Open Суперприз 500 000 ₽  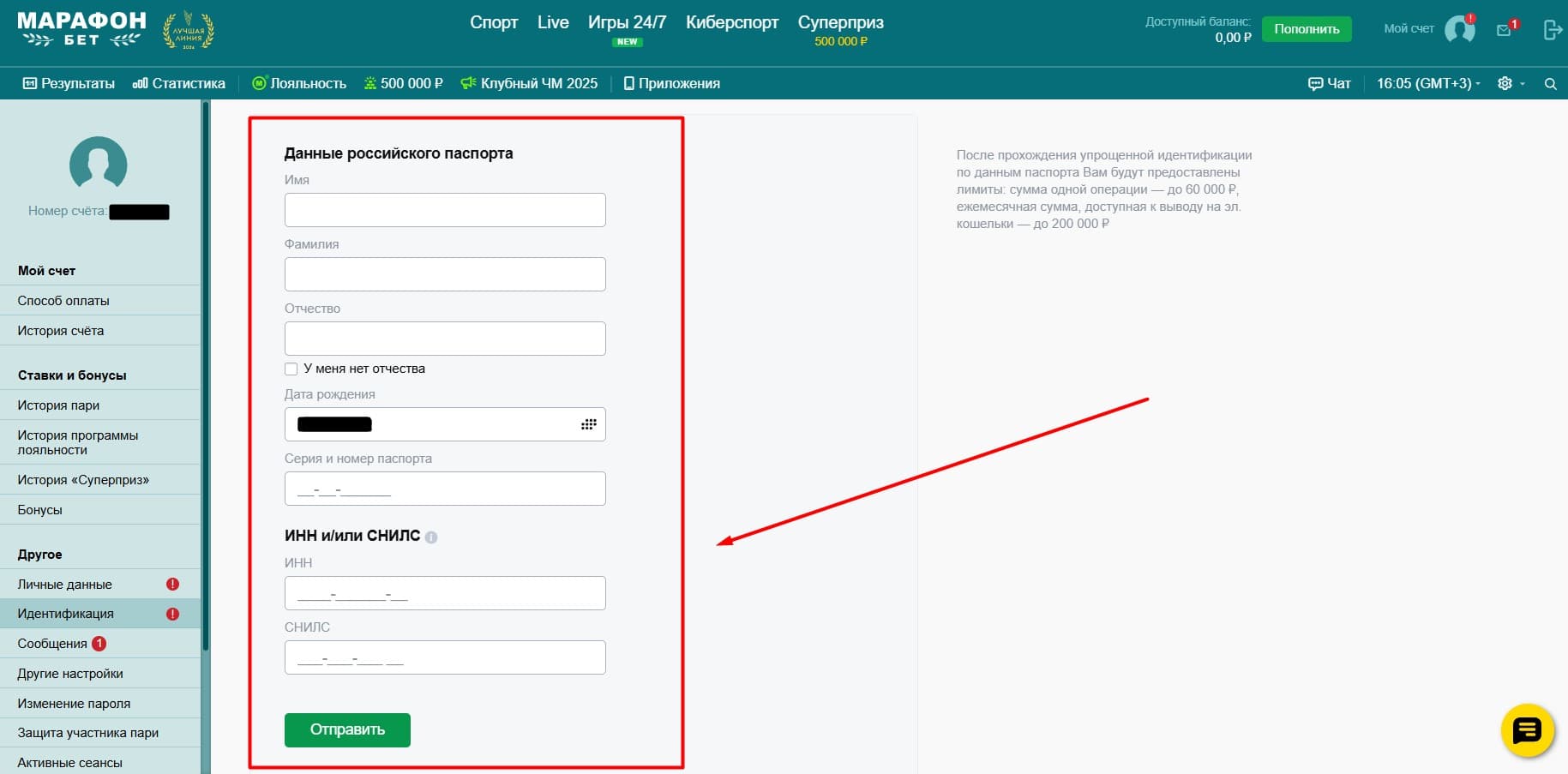coord(840,30)
